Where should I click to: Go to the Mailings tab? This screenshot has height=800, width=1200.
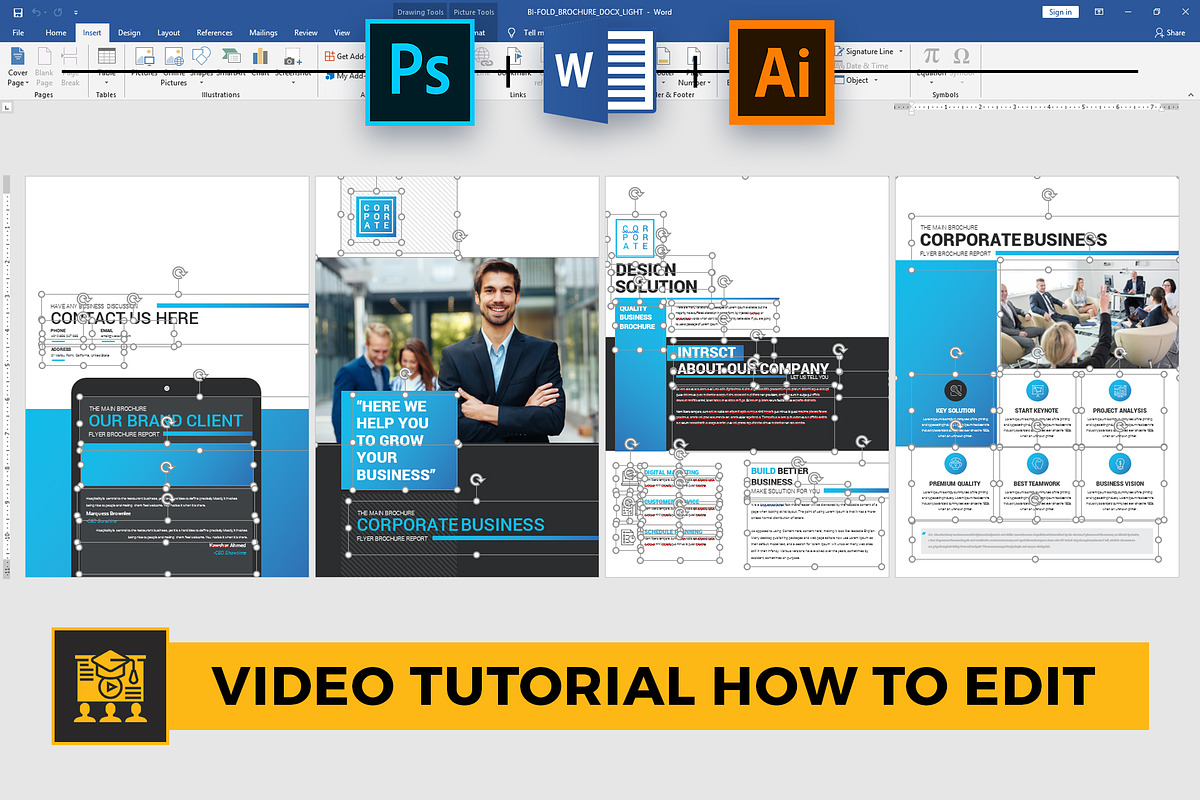[264, 33]
